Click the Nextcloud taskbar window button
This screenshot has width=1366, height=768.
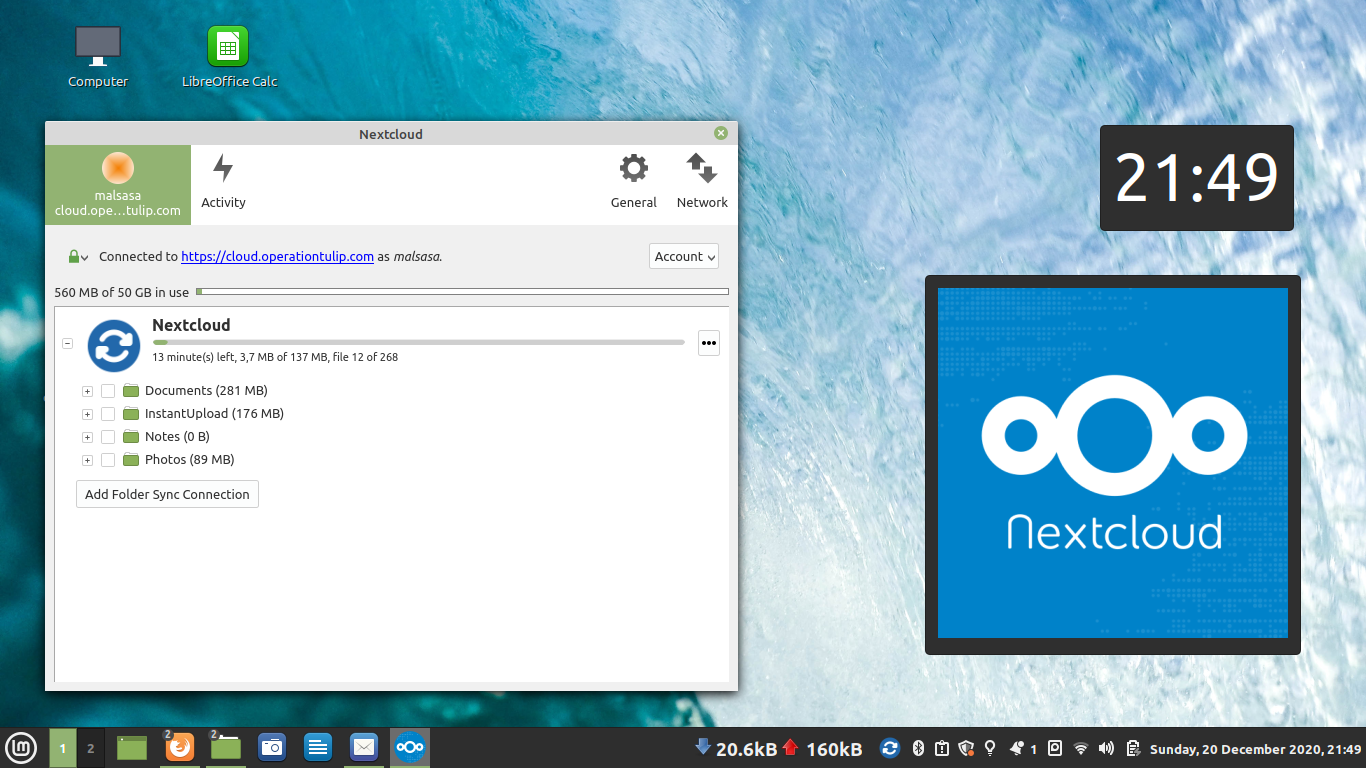(410, 747)
